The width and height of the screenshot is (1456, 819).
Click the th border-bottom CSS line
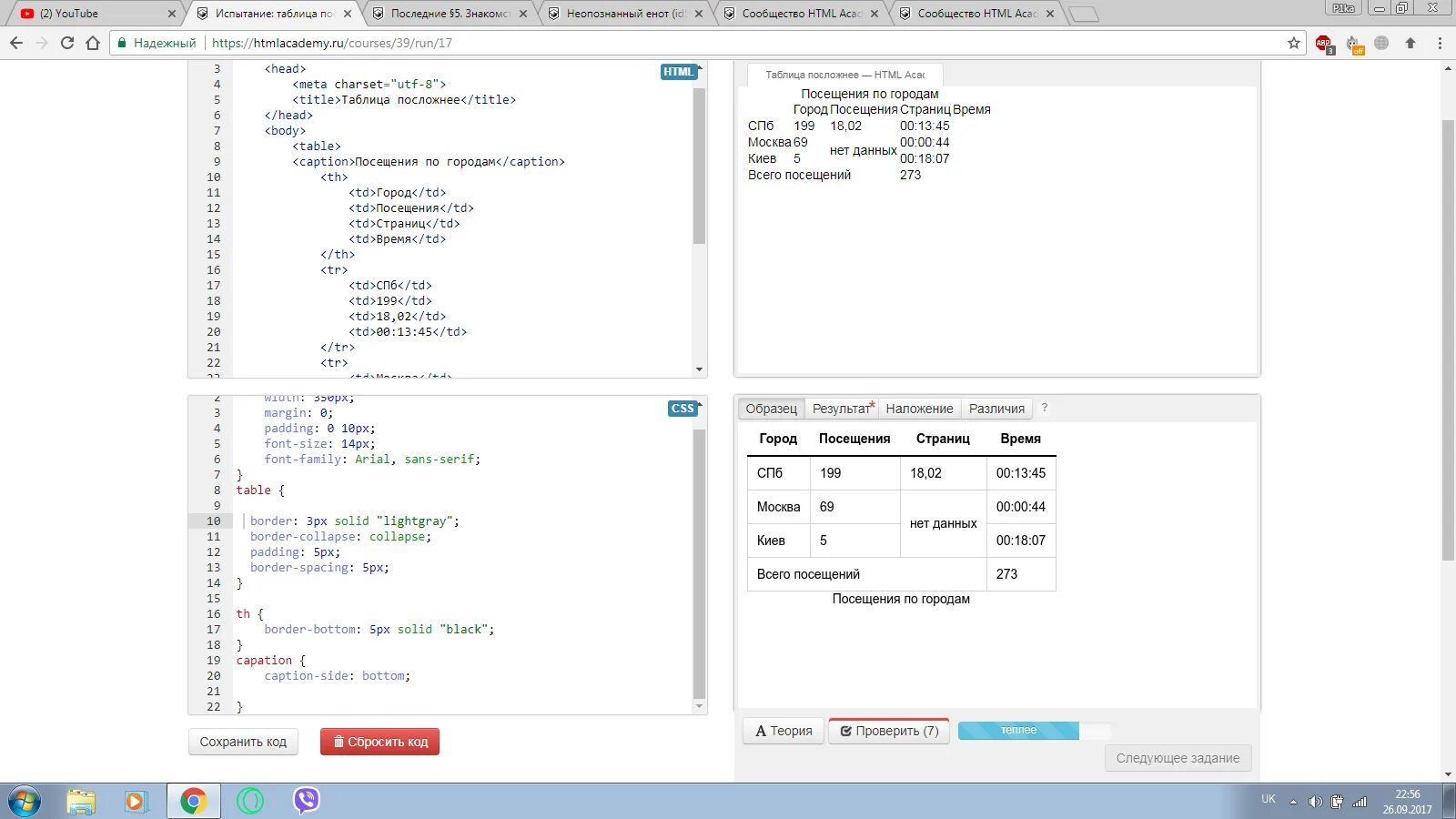pyautogui.click(x=379, y=630)
